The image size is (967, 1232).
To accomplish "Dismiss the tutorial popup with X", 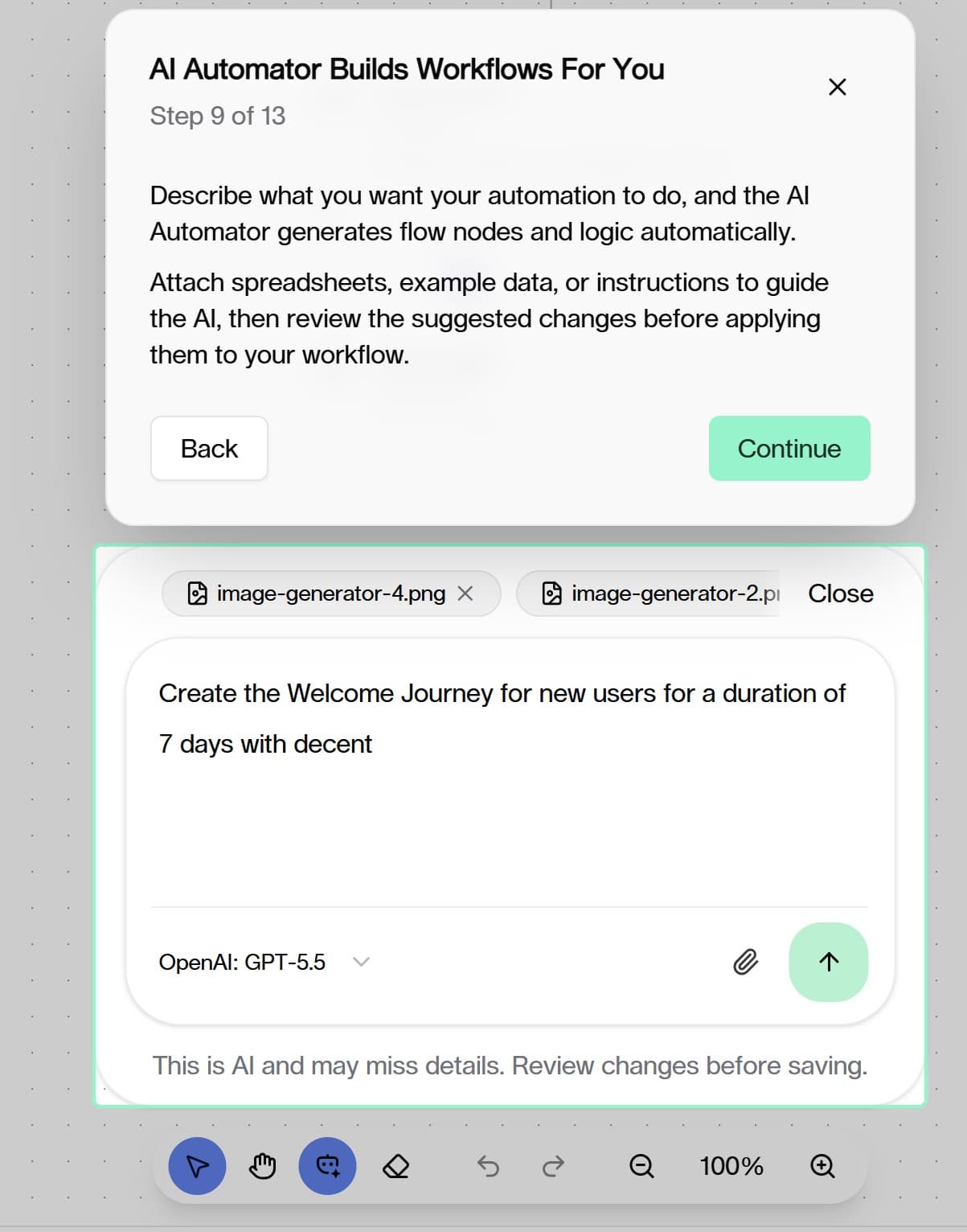I will click(x=837, y=87).
